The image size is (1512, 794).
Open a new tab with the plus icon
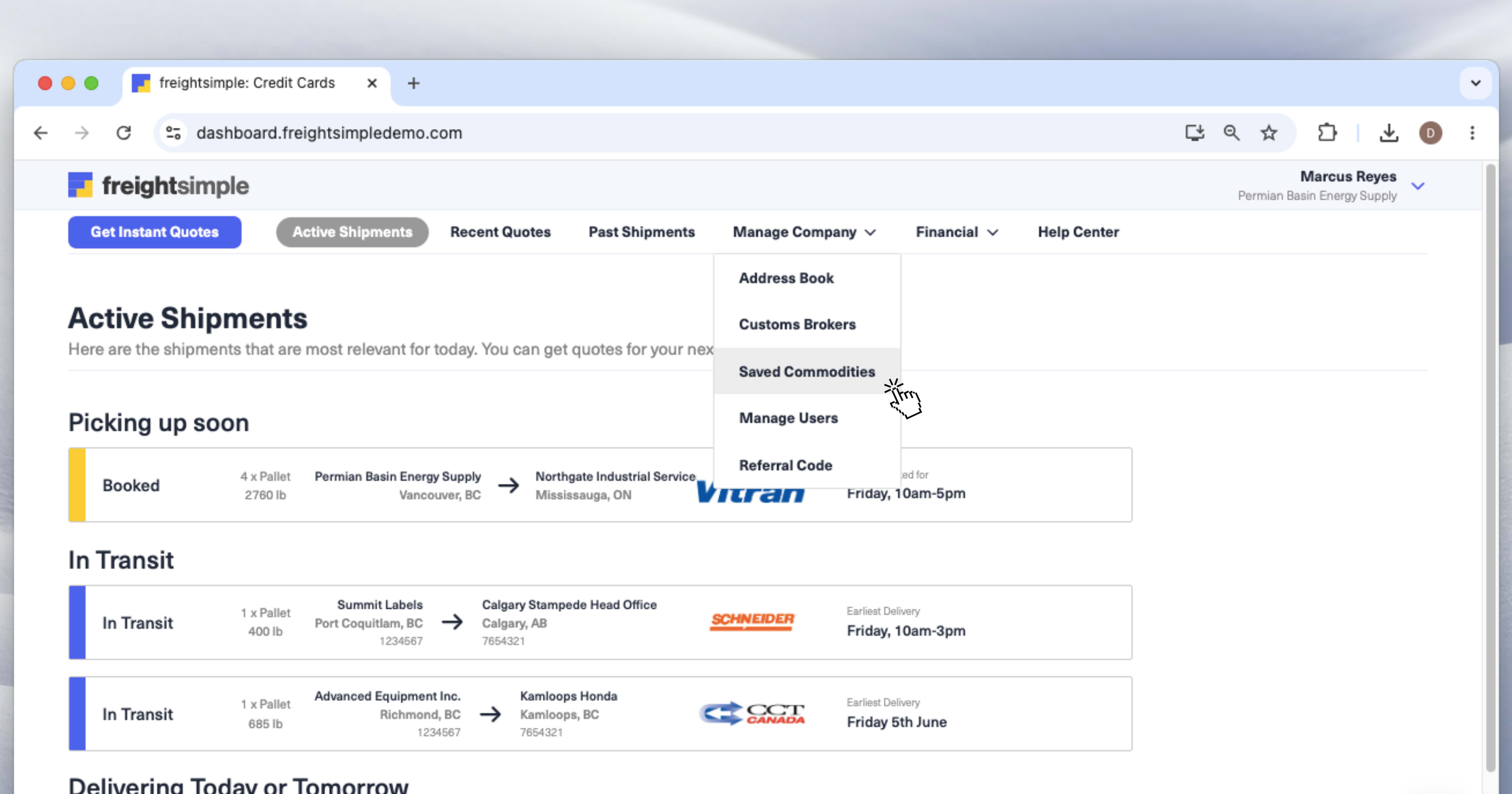[x=413, y=83]
